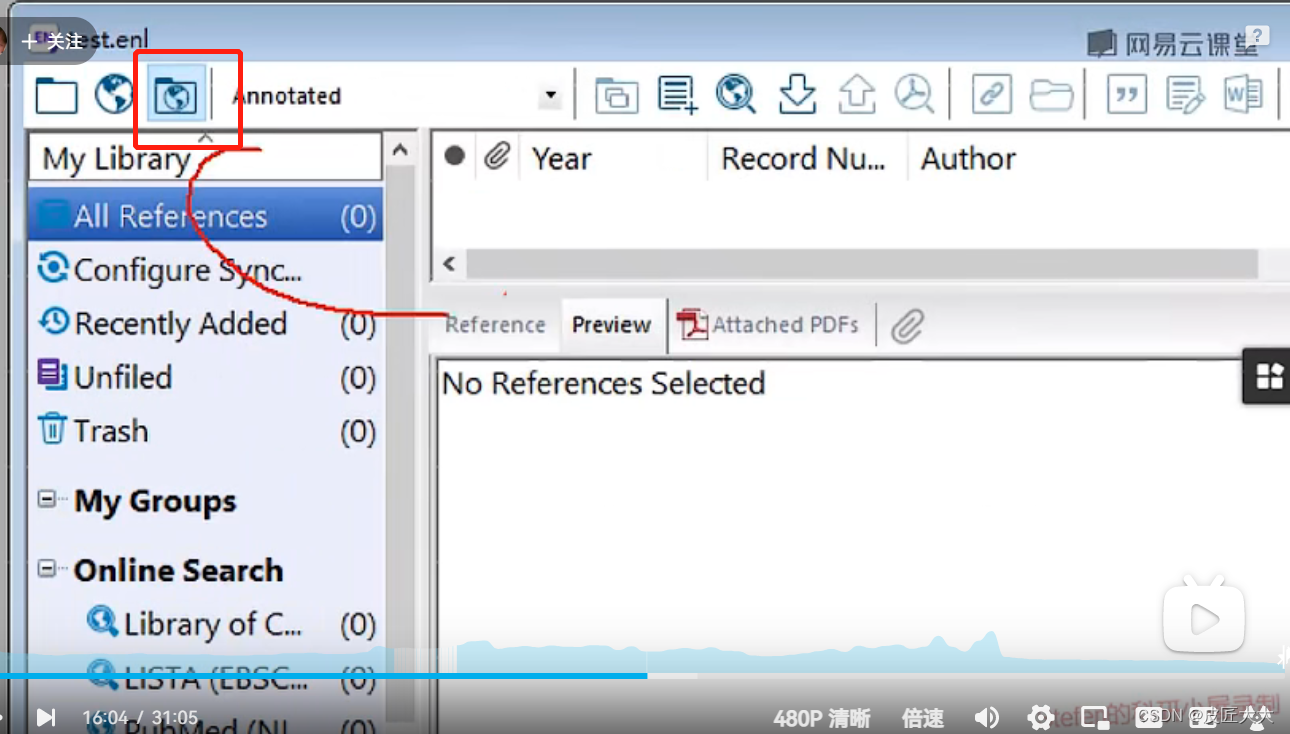This screenshot has height=734, width=1290.
Task: Open the Attached PDFs tab
Action: pos(770,324)
